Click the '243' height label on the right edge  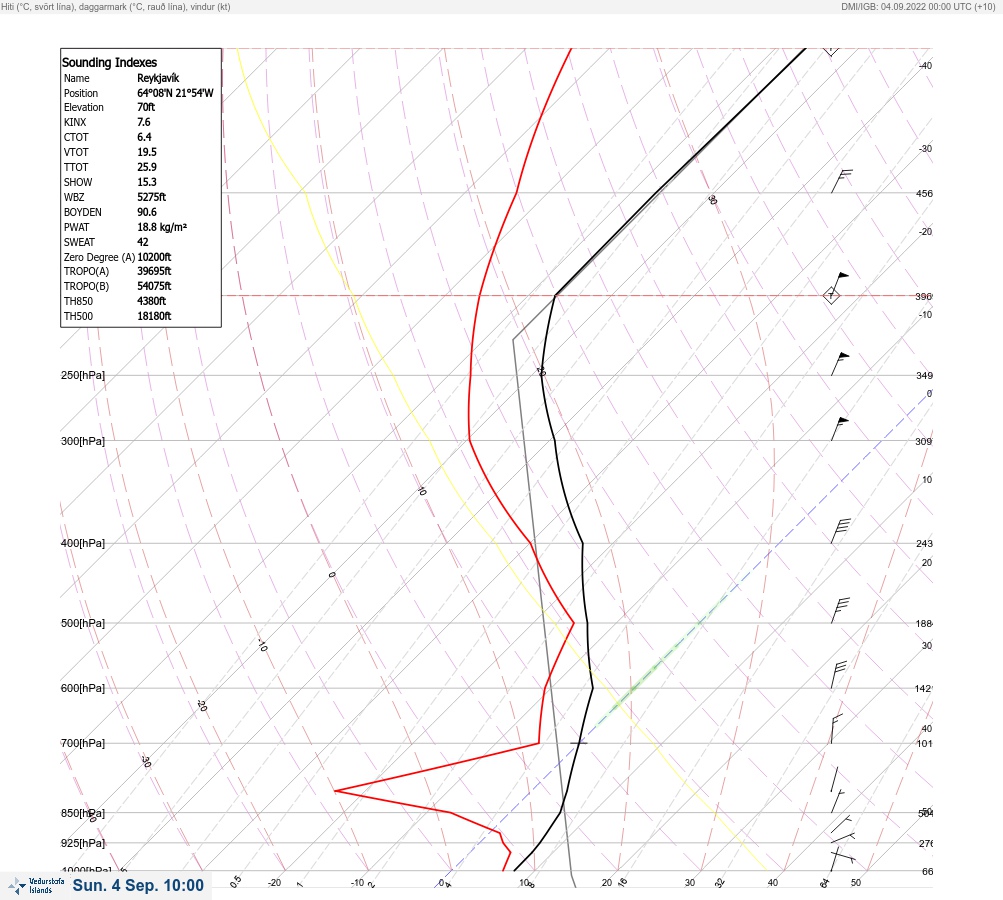924,544
